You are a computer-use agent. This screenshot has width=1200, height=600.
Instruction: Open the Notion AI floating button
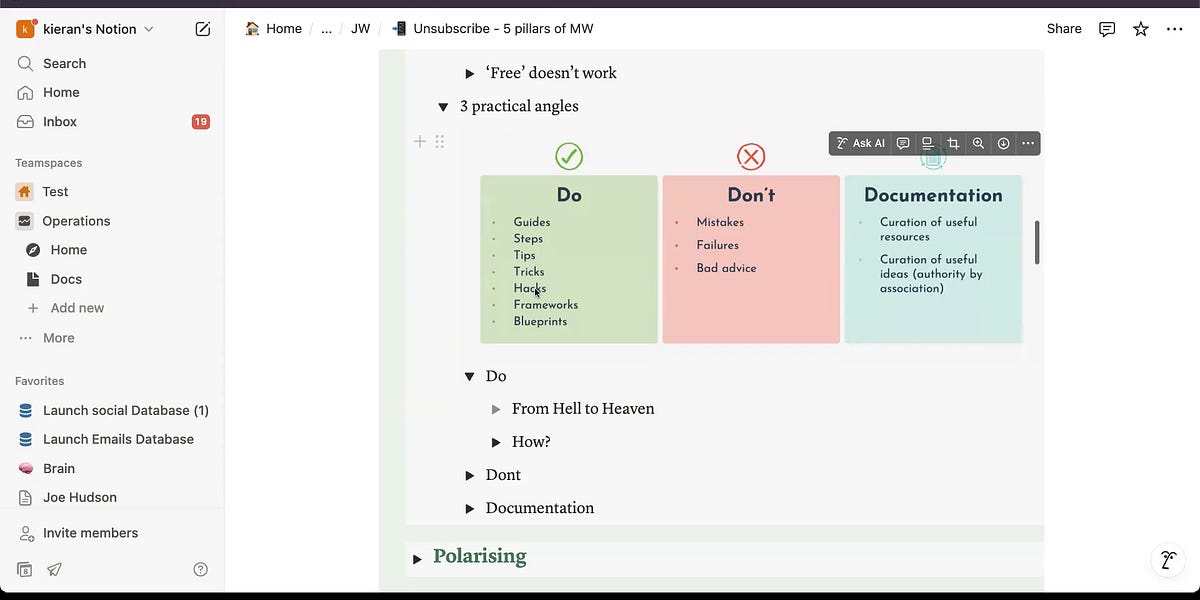click(1167, 561)
